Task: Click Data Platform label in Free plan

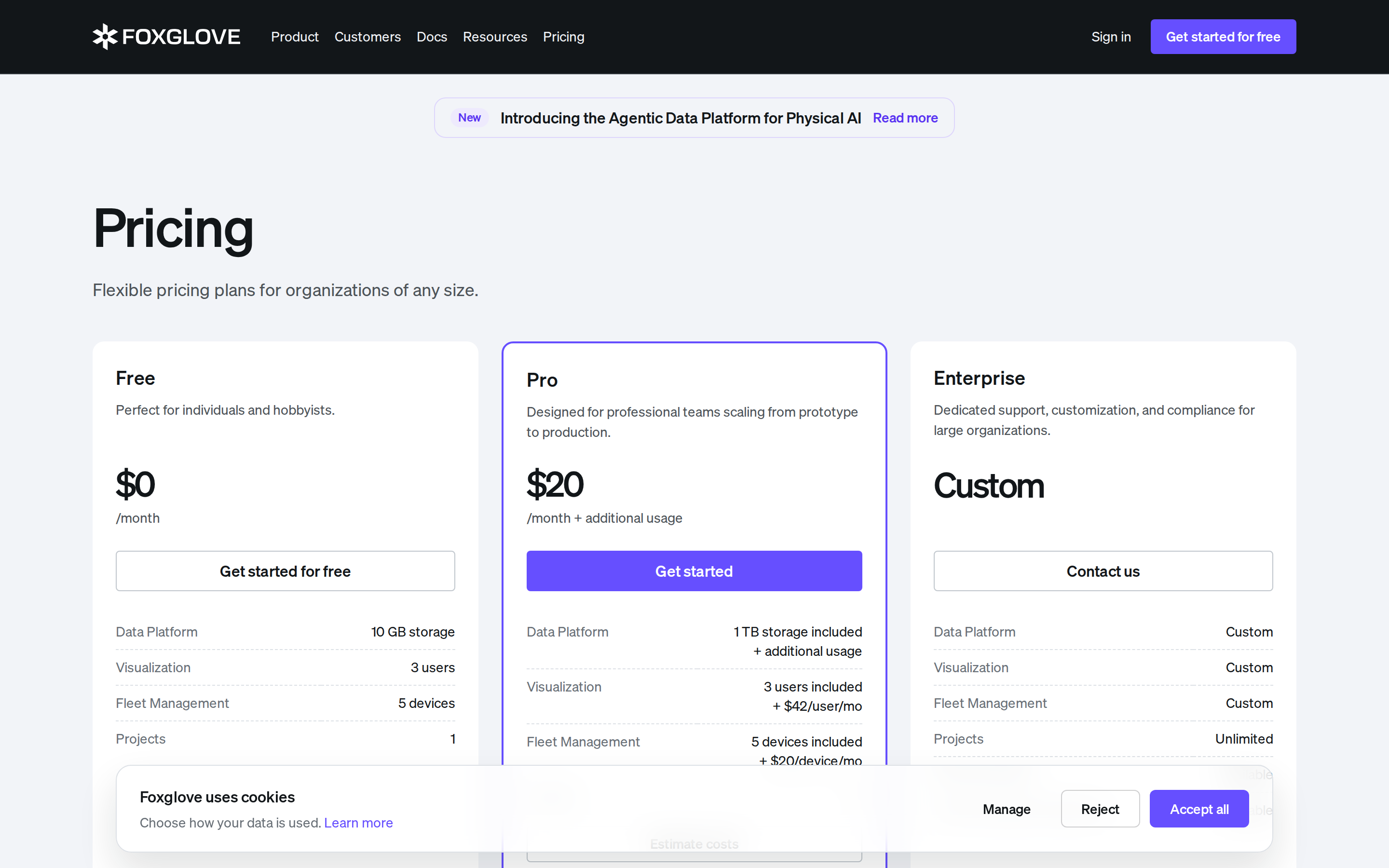Action: 156,632
